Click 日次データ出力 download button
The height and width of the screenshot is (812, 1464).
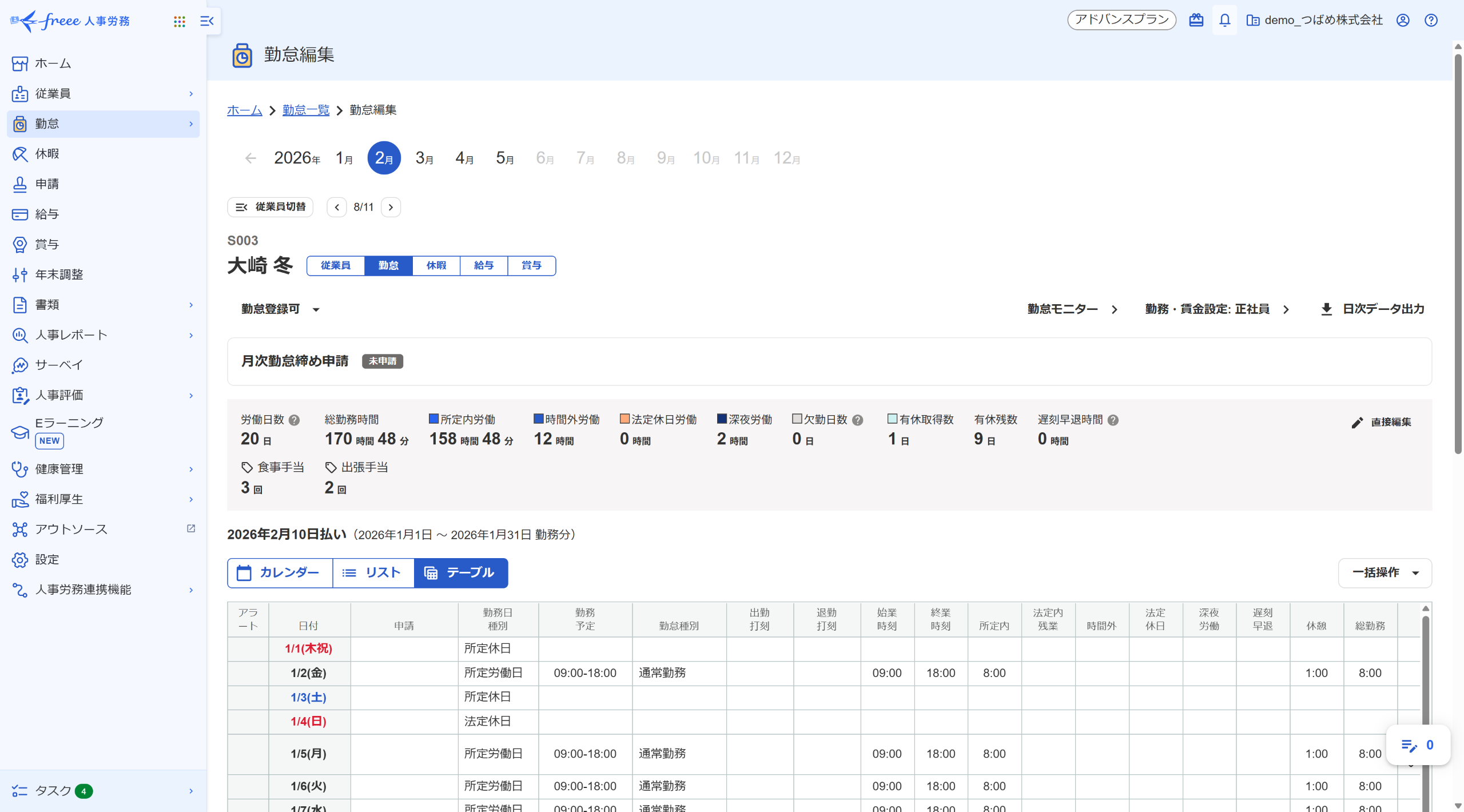click(x=1372, y=309)
